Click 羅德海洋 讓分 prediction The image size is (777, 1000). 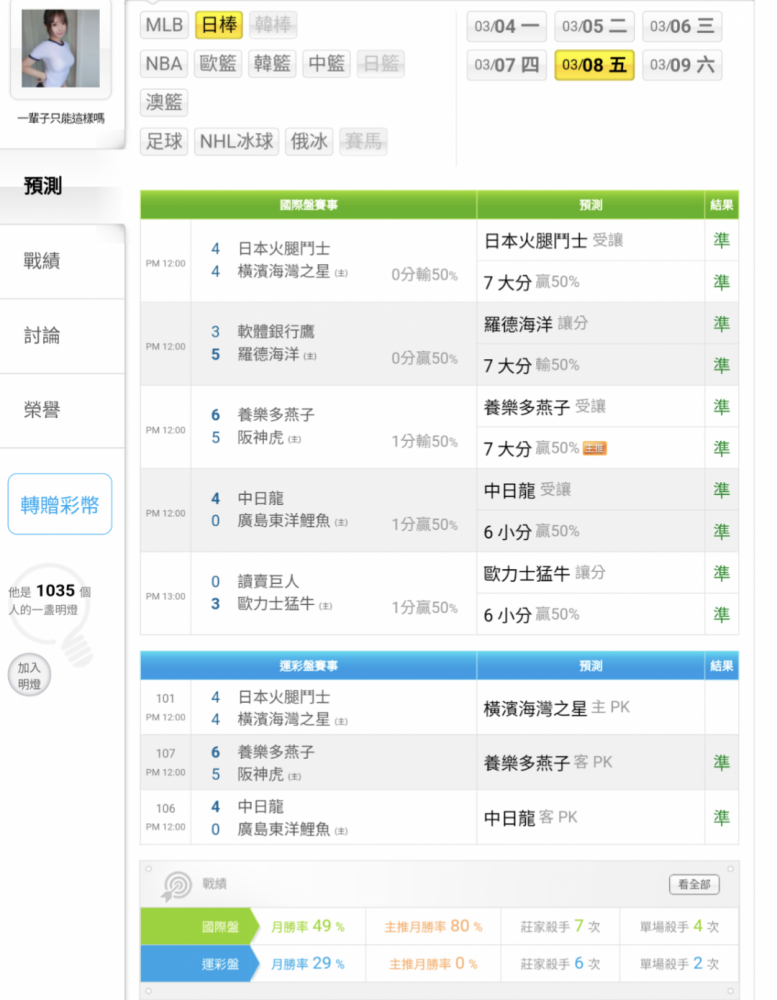click(x=536, y=323)
